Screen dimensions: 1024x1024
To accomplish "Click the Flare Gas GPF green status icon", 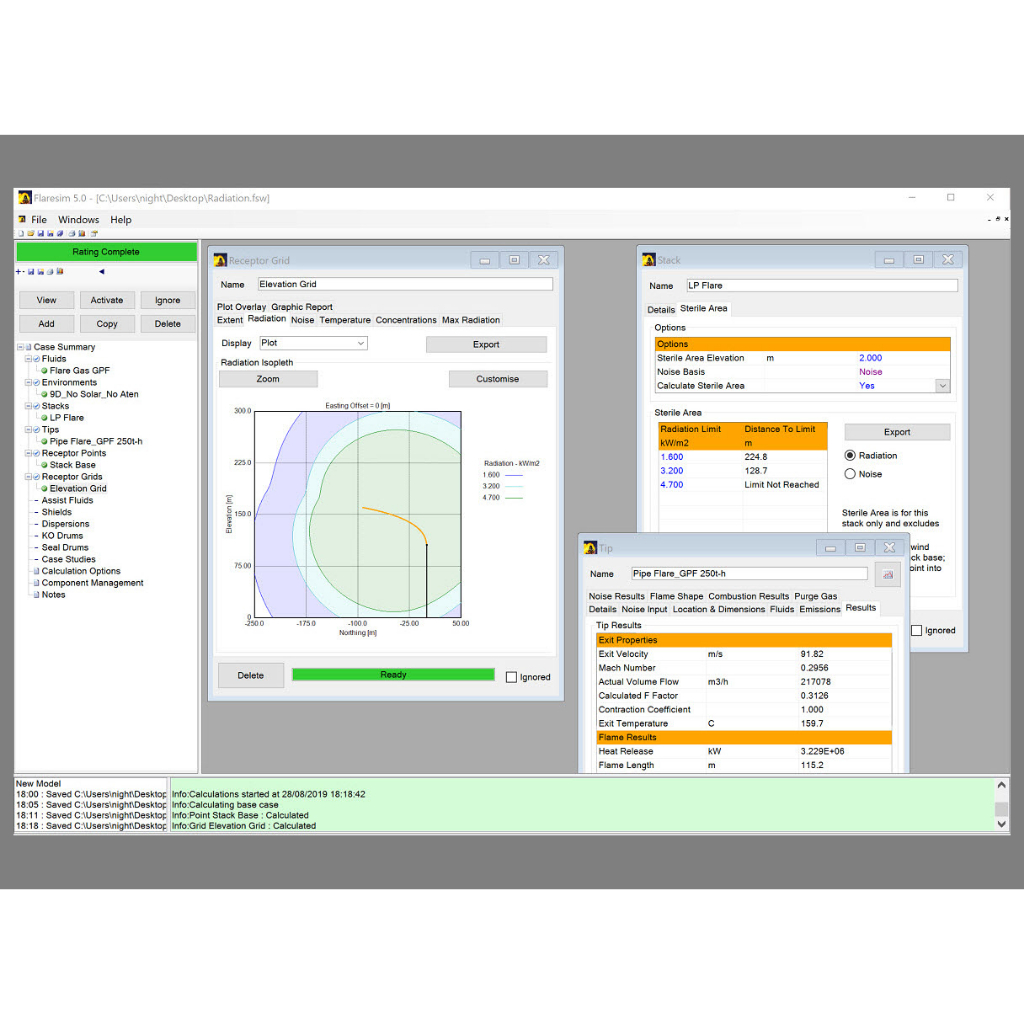I will click(44, 371).
